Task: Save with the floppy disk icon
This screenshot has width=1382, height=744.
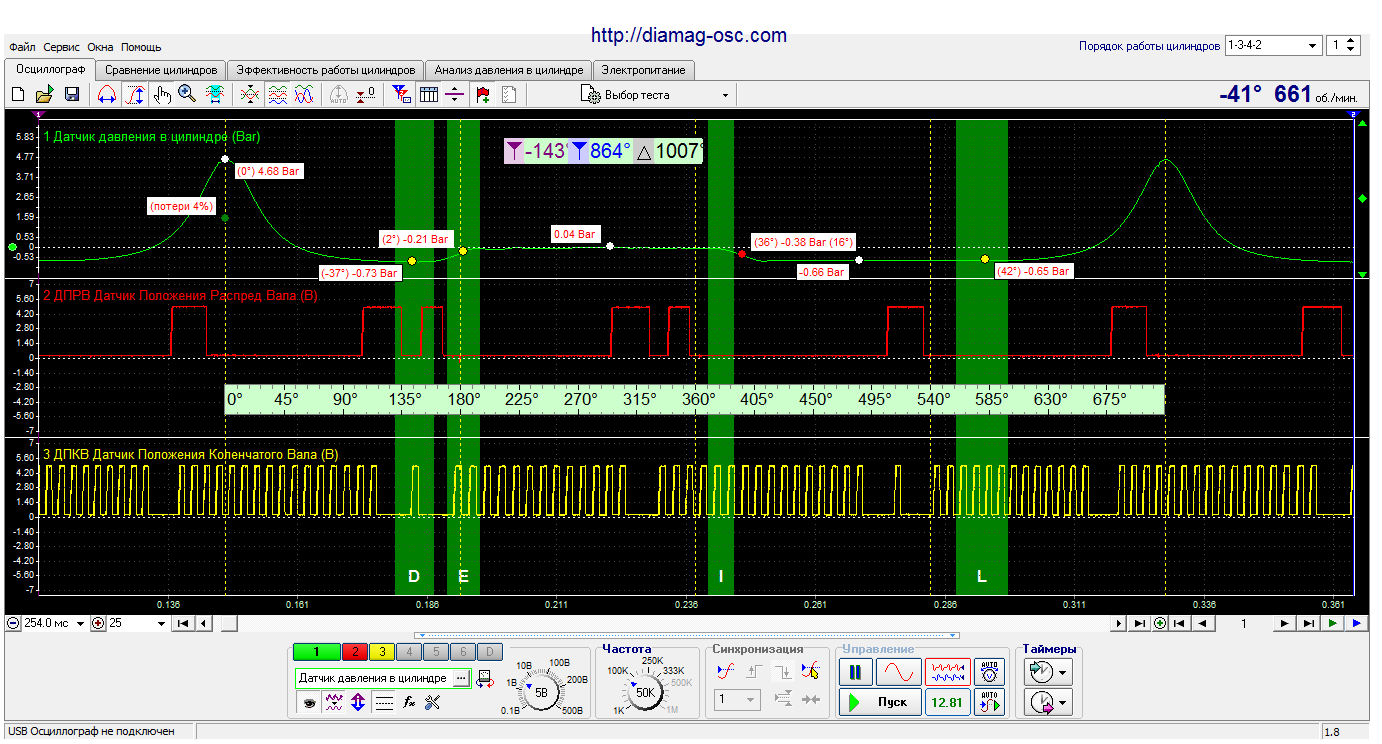Action: coord(72,94)
